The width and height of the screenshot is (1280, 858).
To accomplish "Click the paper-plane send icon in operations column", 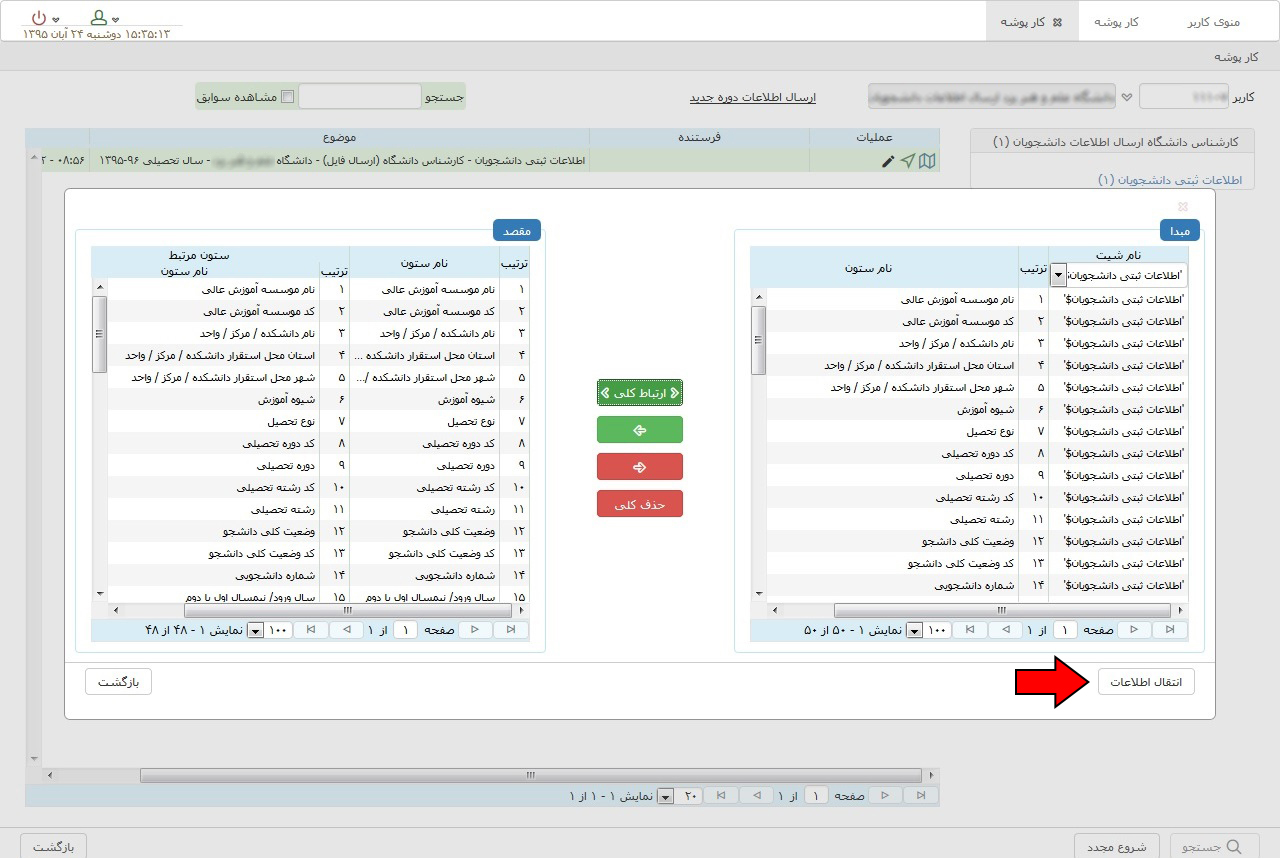I will (907, 161).
